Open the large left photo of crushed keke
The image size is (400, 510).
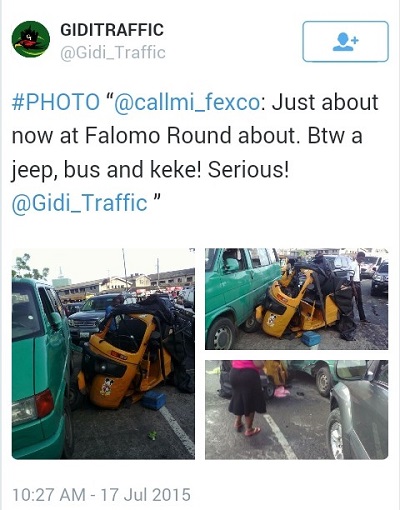(103, 354)
